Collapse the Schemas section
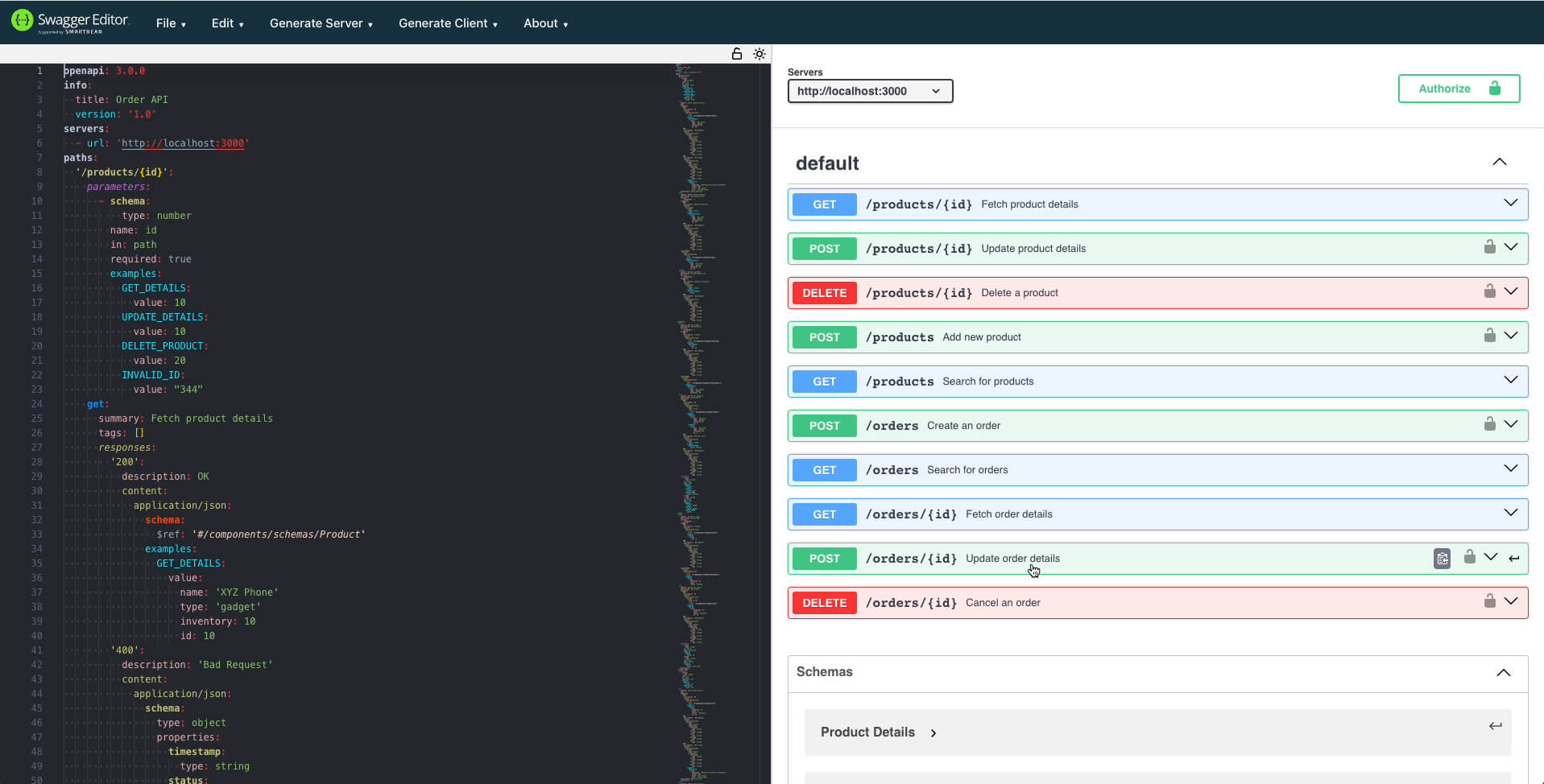 click(x=1503, y=673)
